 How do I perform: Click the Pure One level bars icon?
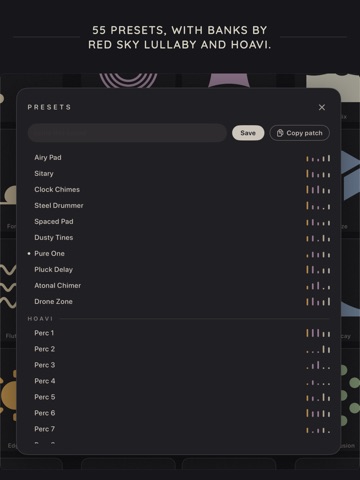point(318,254)
